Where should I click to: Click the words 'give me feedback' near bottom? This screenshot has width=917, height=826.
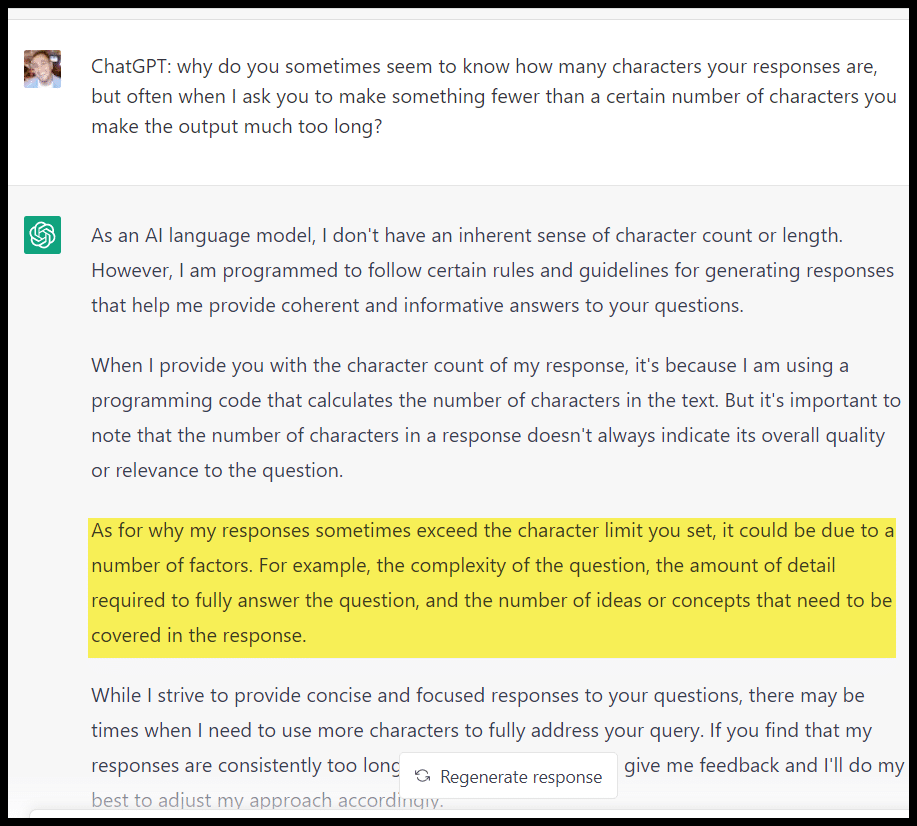[691, 766]
